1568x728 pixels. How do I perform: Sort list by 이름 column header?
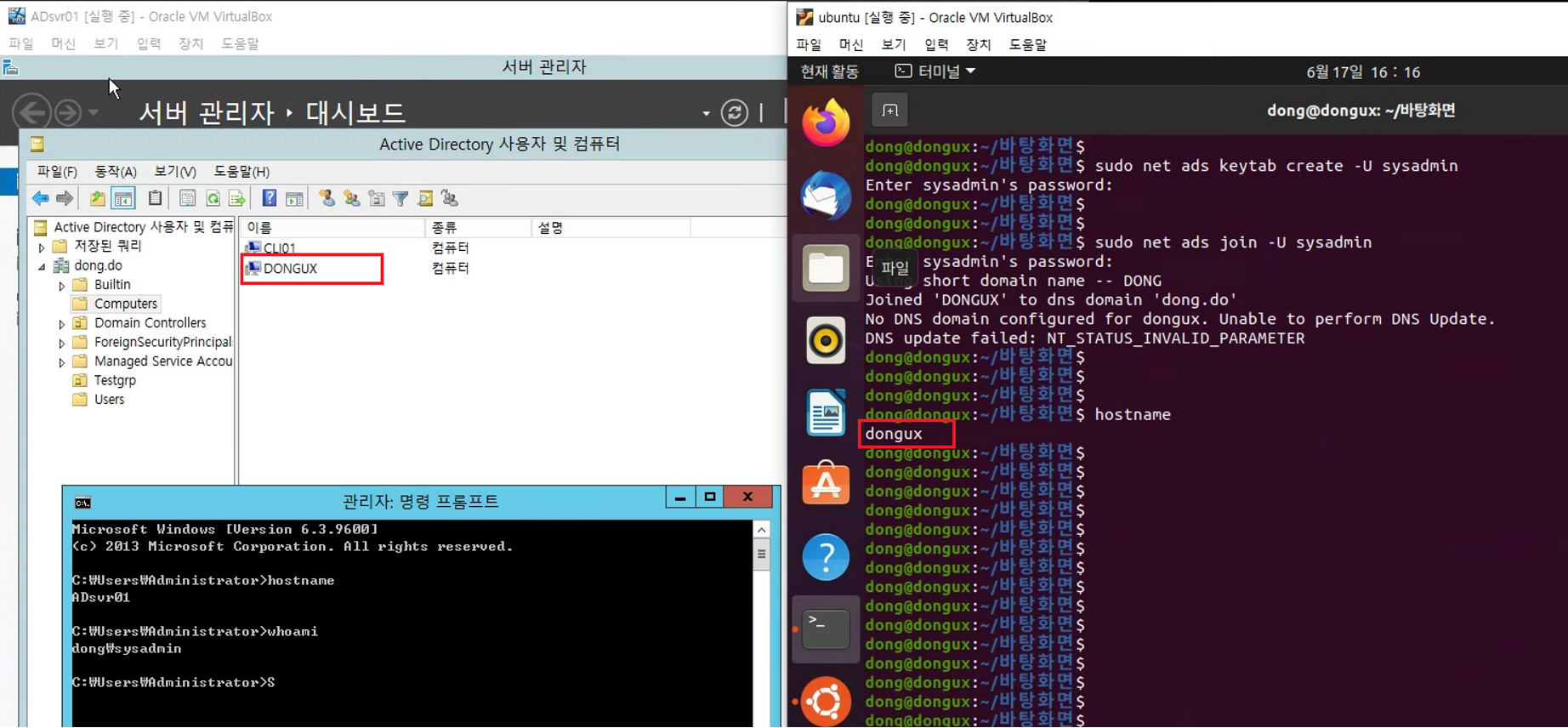[332, 228]
